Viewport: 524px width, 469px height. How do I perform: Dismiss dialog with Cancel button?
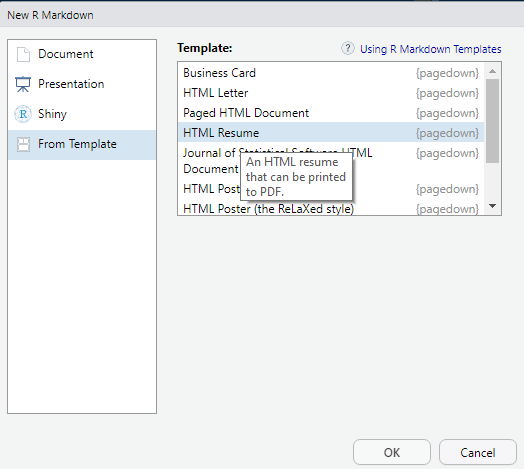point(478,452)
